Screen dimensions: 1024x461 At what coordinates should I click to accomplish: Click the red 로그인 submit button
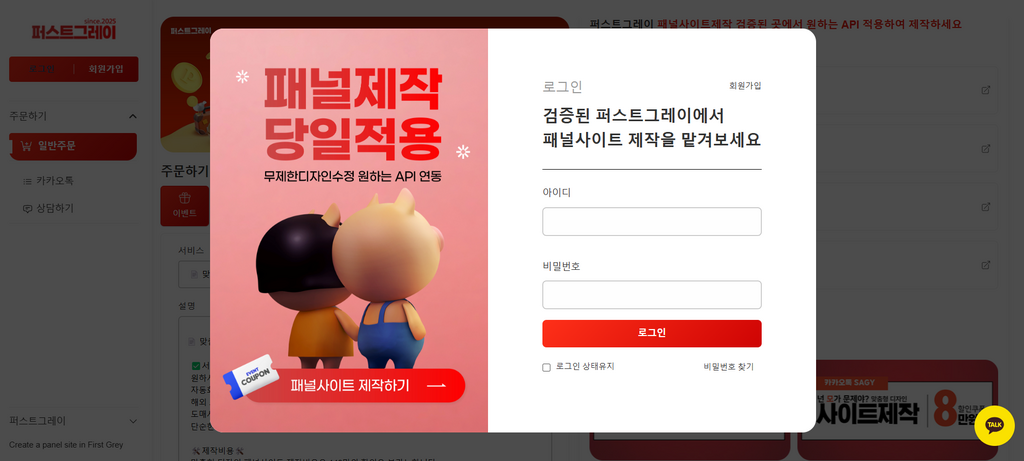click(x=652, y=333)
